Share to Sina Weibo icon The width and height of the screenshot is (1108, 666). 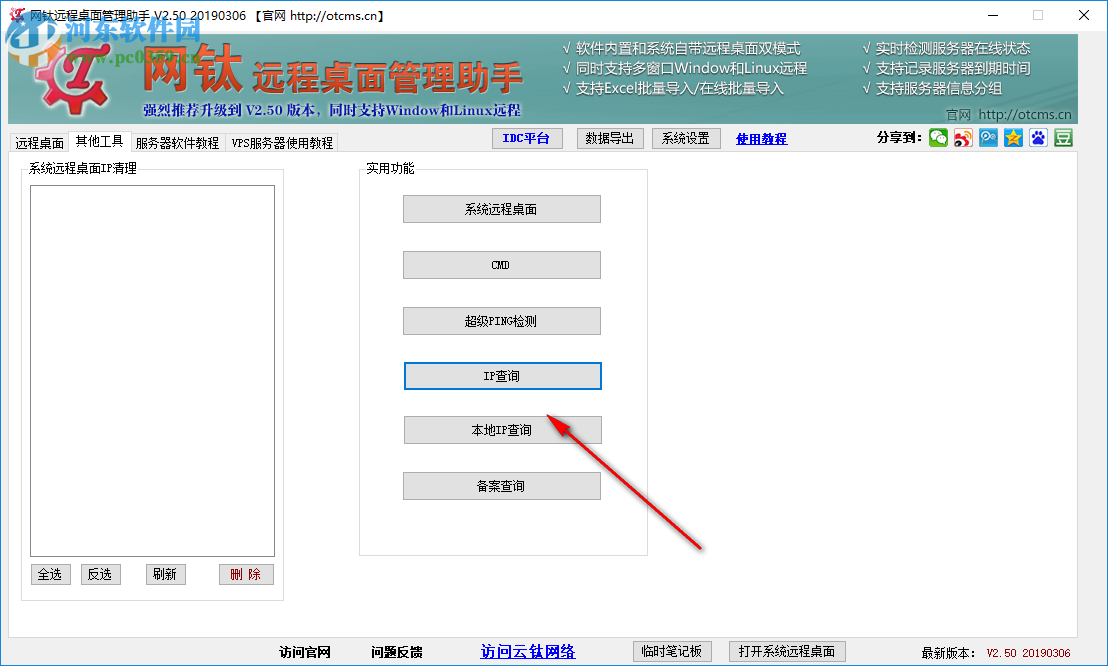[961, 137]
